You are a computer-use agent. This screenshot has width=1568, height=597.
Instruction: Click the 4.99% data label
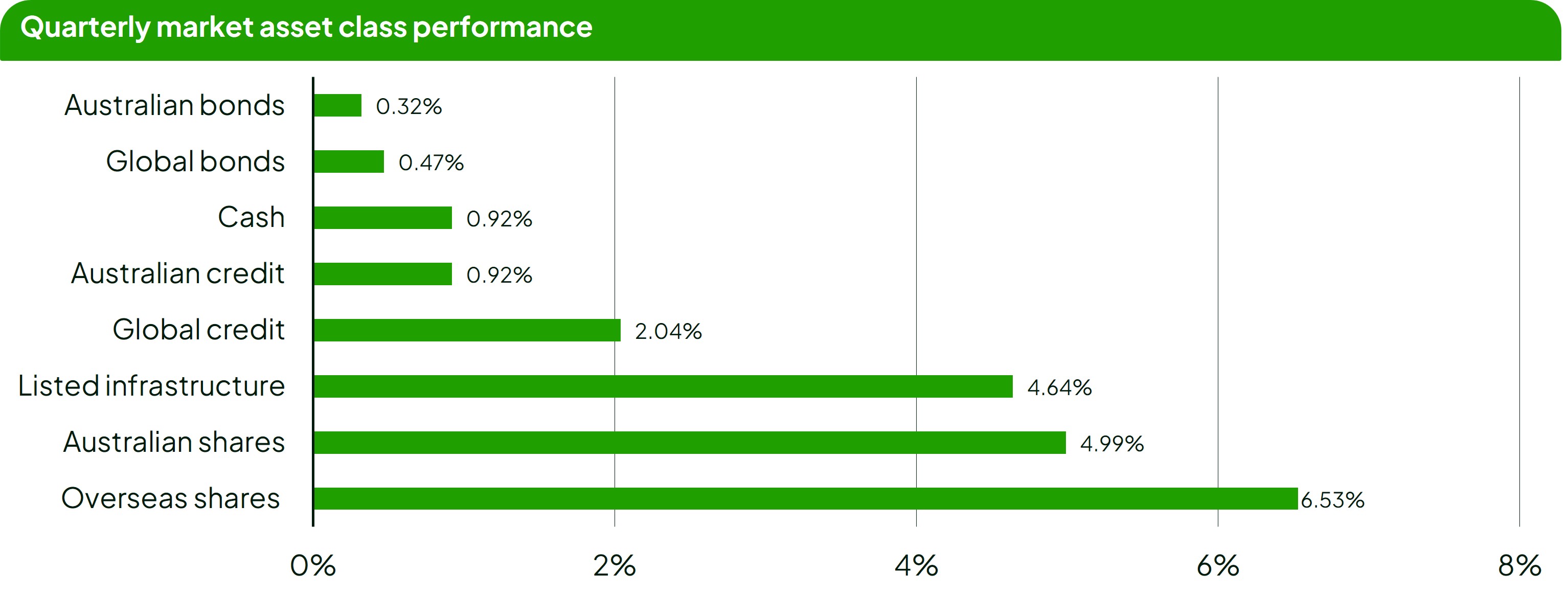pos(1111,444)
